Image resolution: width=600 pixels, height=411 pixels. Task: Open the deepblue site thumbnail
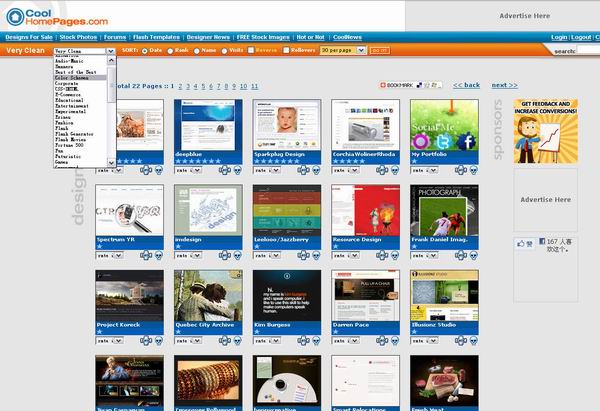click(x=208, y=125)
